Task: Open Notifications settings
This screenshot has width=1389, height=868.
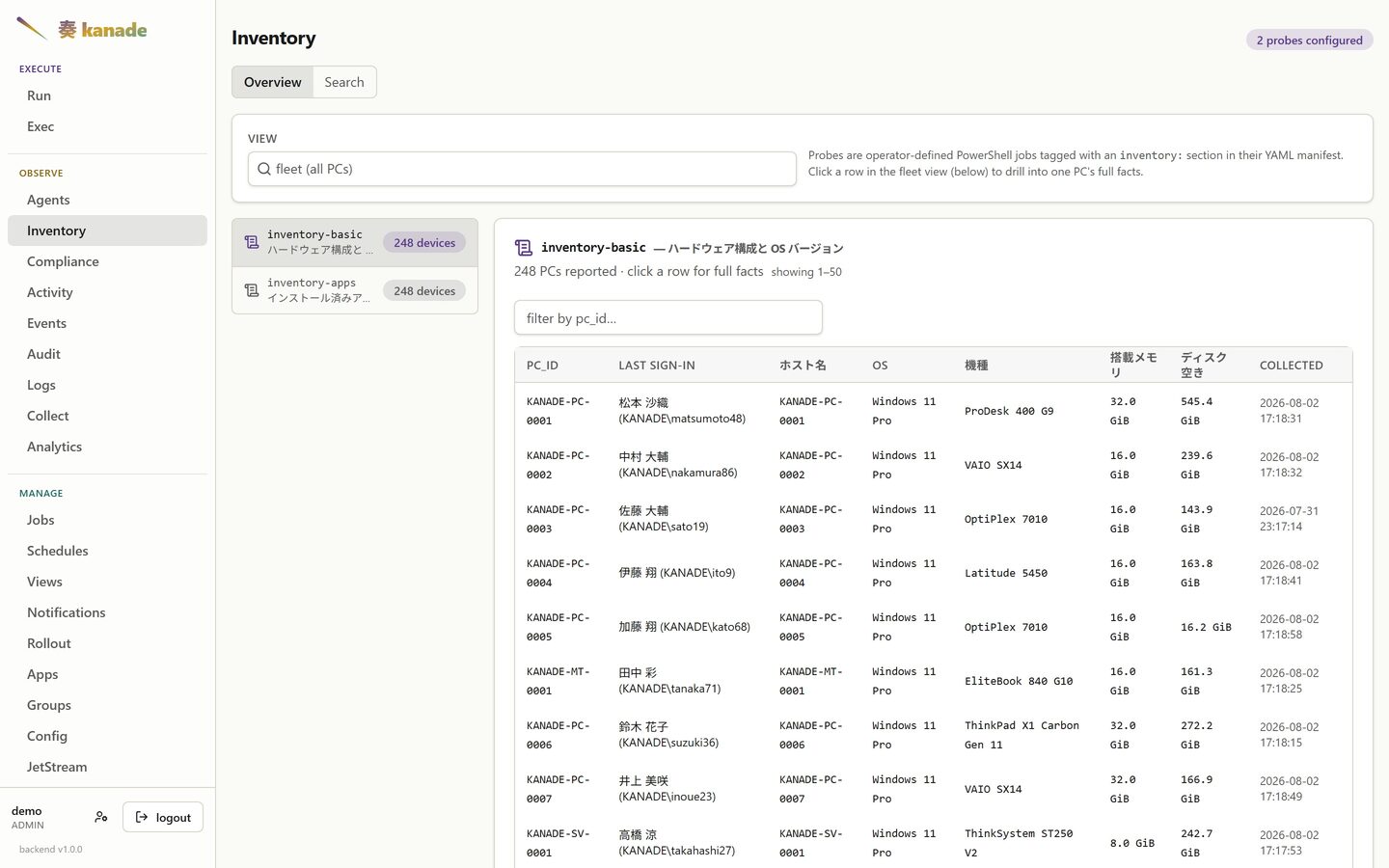Action: pyautogui.click(x=107, y=612)
